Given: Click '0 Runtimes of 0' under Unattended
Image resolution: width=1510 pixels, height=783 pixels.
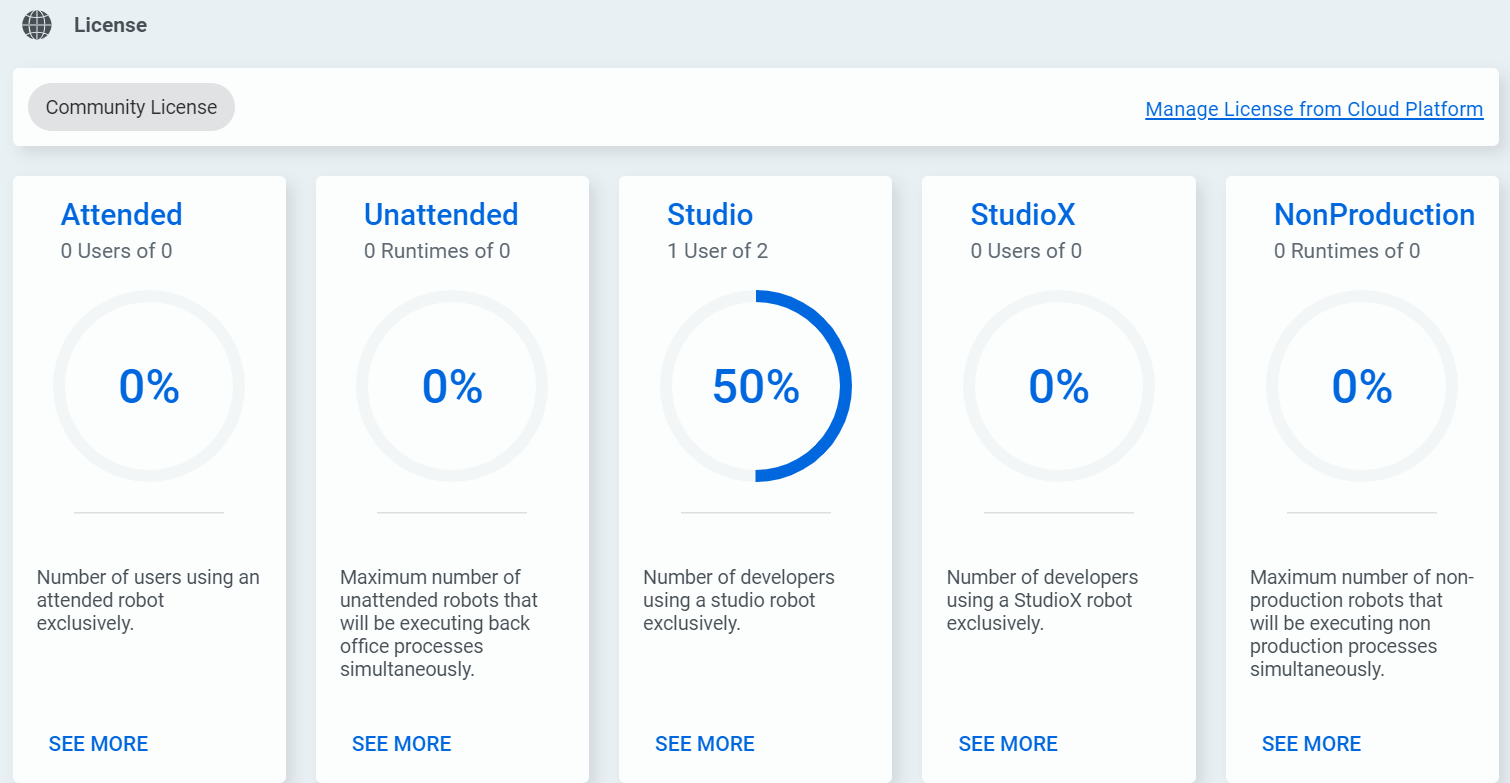Looking at the screenshot, I should (437, 251).
